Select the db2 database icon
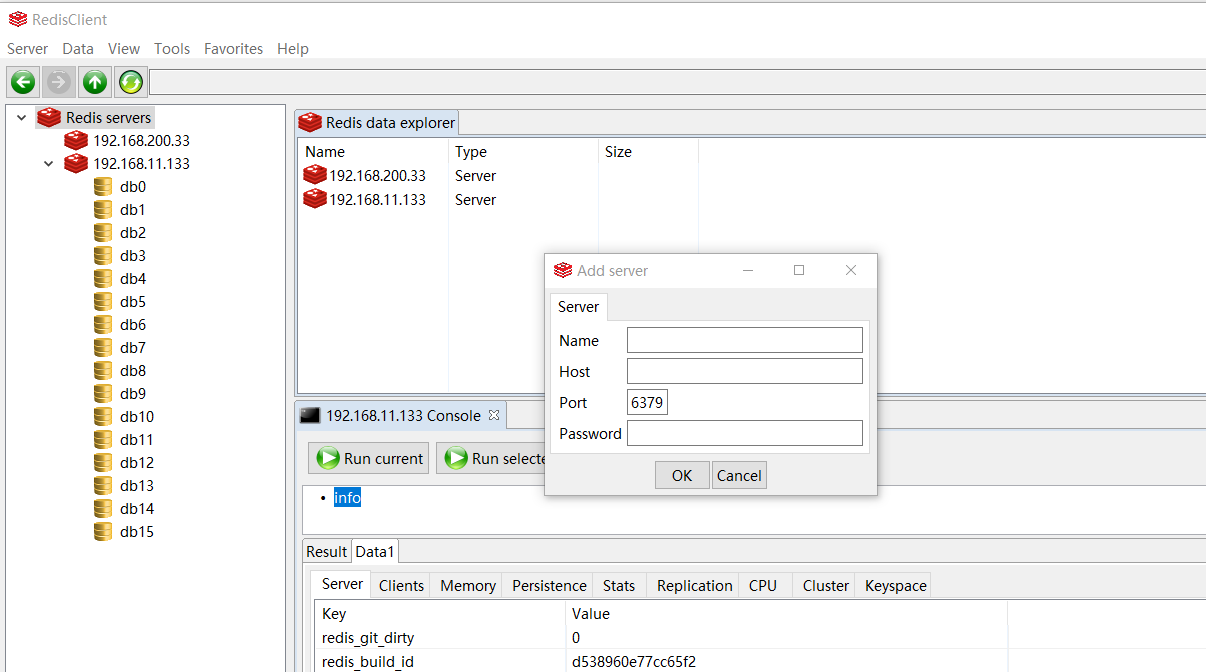This screenshot has width=1206, height=672. tap(103, 232)
